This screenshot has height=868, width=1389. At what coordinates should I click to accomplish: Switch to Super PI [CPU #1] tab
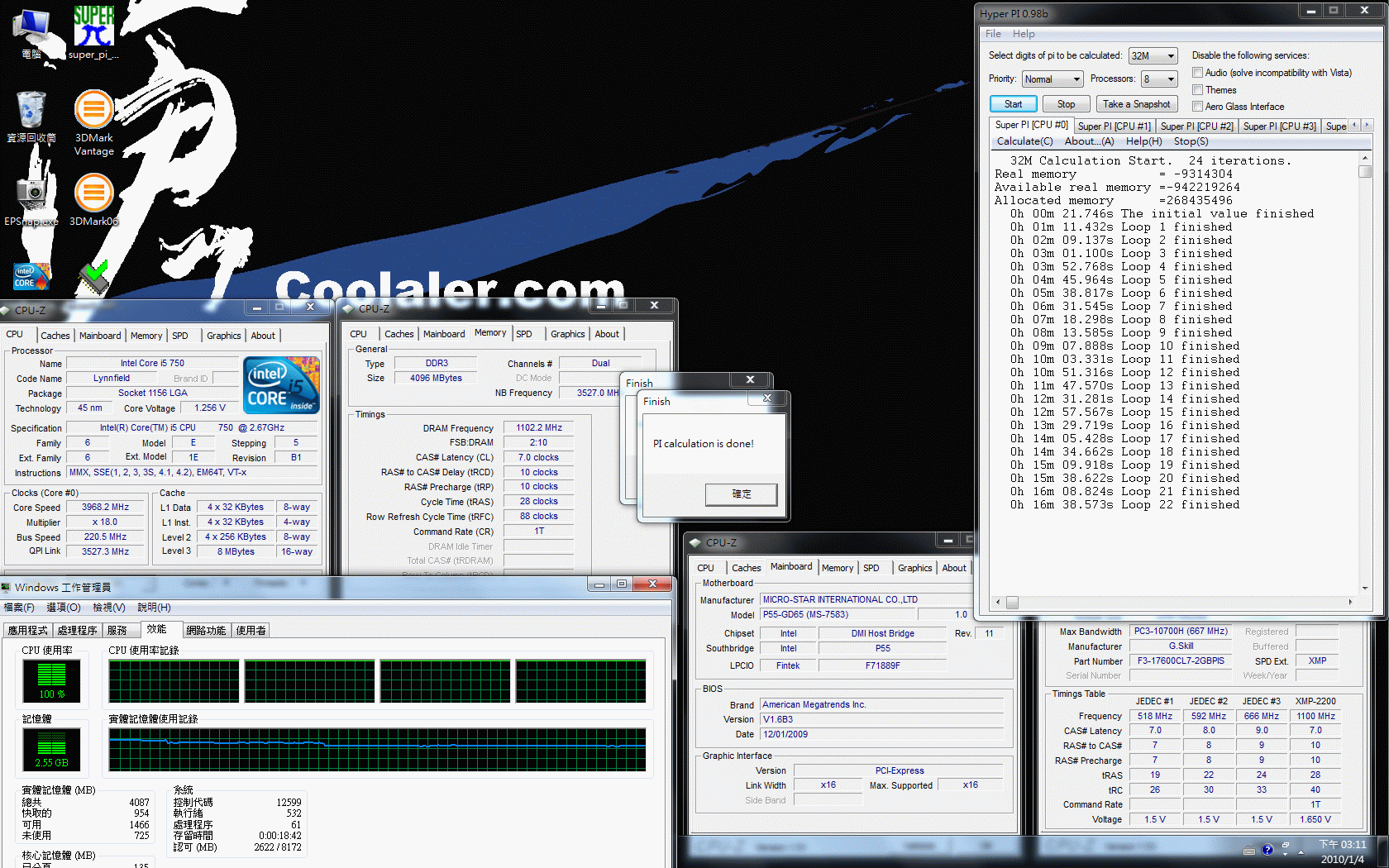[1114, 126]
